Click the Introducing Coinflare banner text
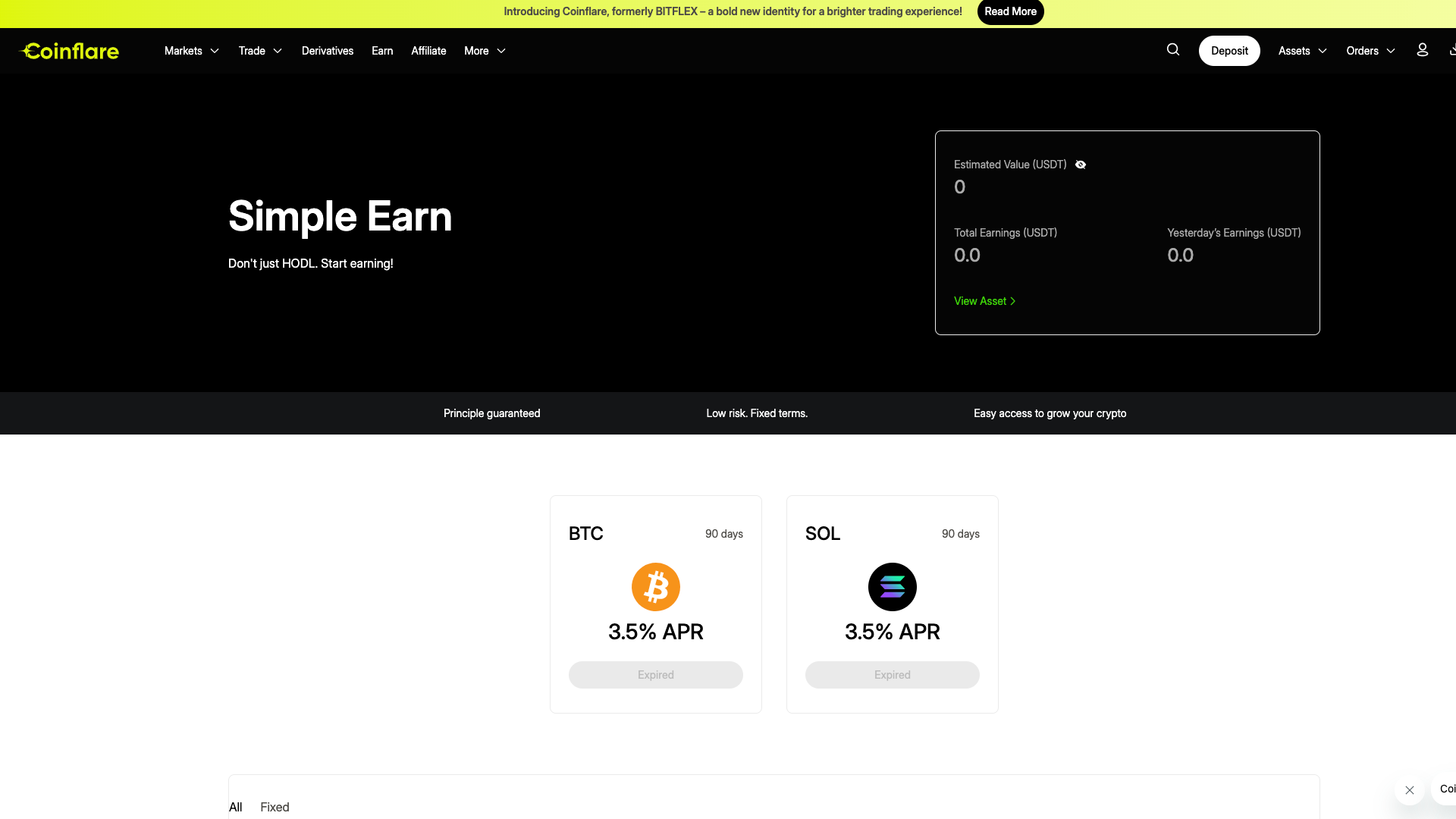This screenshot has width=1456, height=819. pos(733,11)
